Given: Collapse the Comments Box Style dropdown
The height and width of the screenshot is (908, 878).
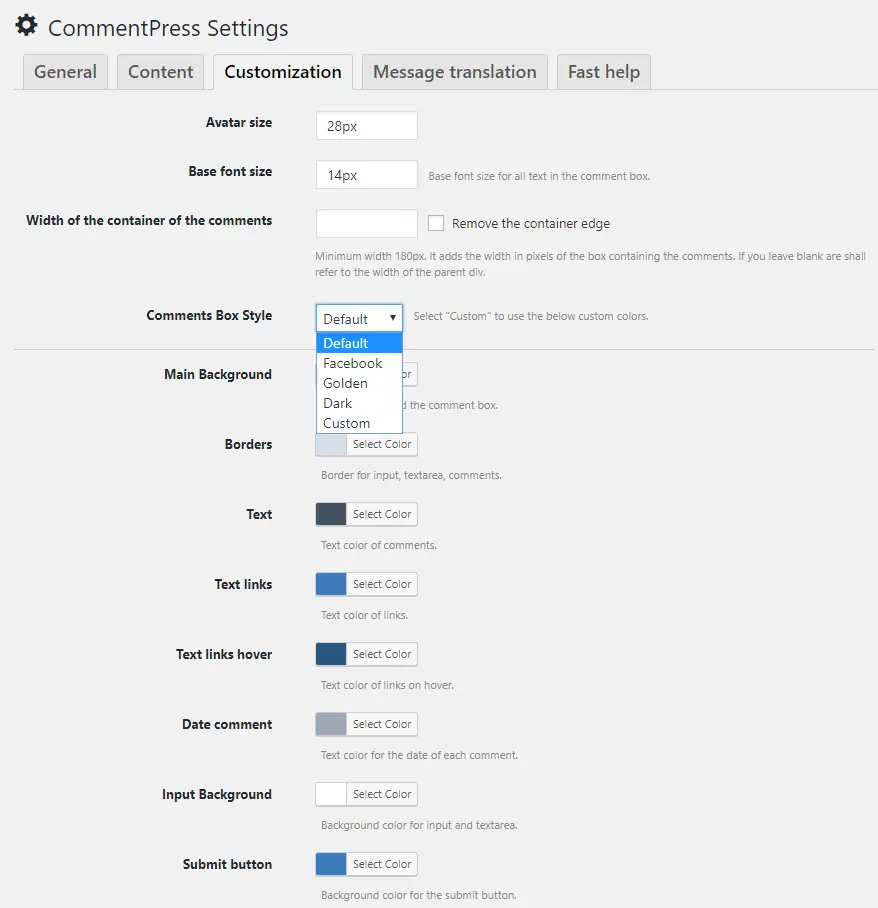Looking at the screenshot, I should click(x=359, y=318).
